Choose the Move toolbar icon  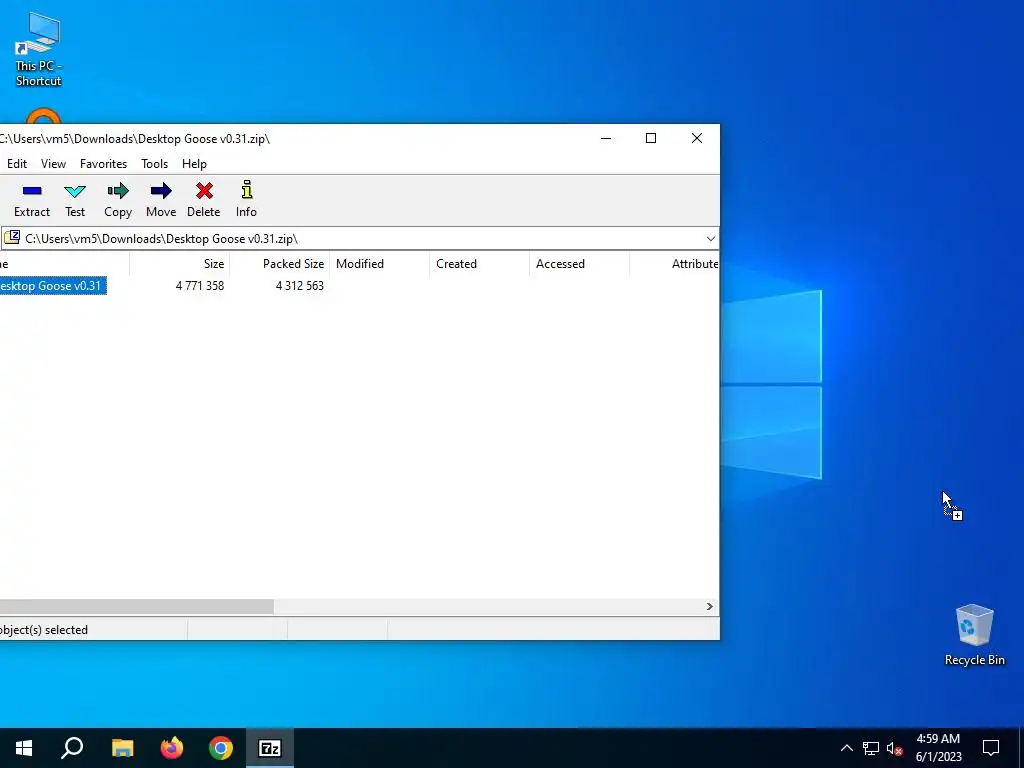click(161, 199)
